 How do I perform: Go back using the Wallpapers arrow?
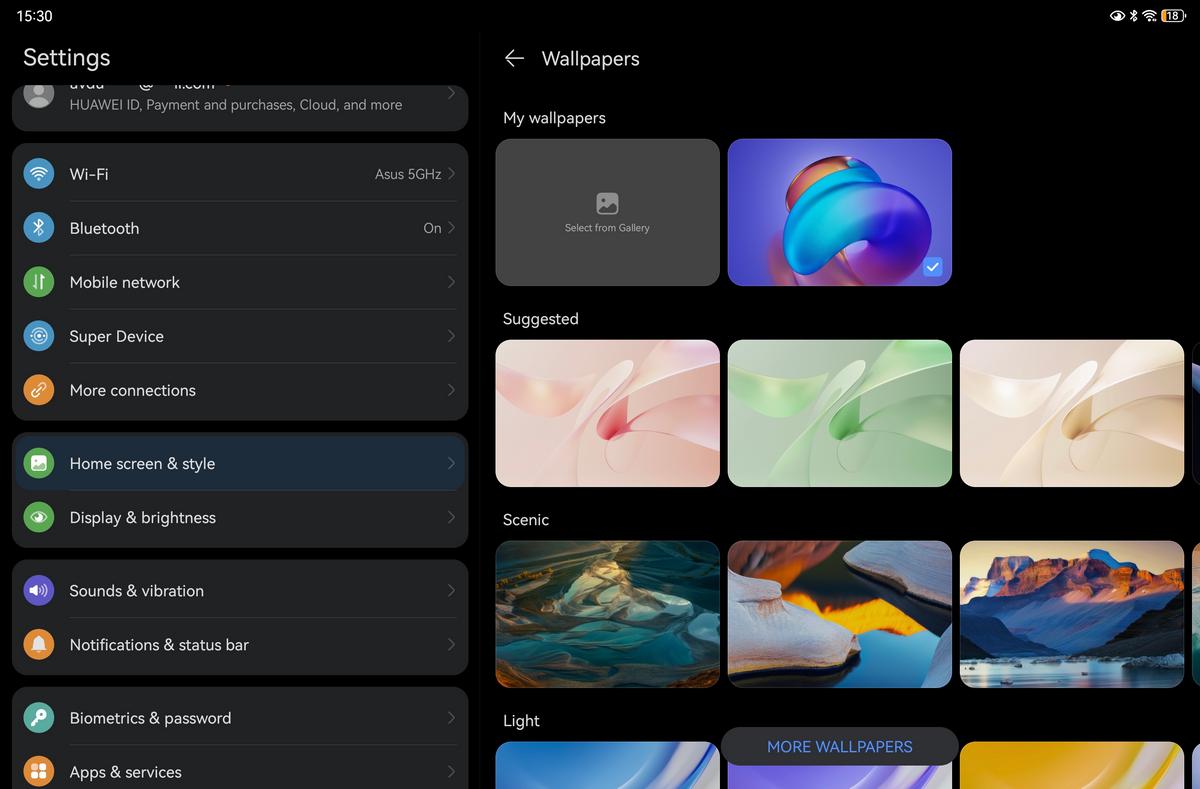pos(514,58)
